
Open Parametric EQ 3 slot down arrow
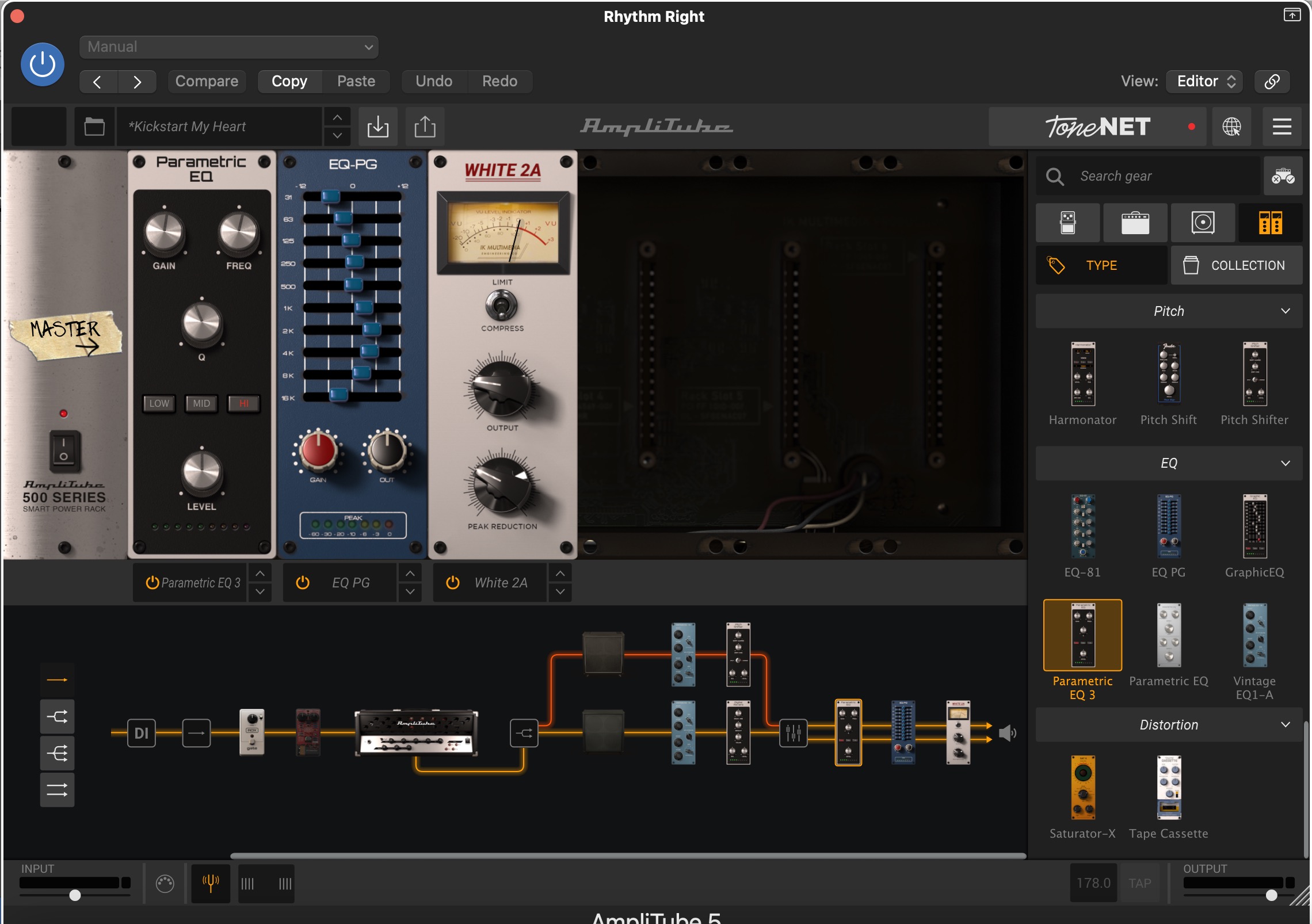pos(260,592)
